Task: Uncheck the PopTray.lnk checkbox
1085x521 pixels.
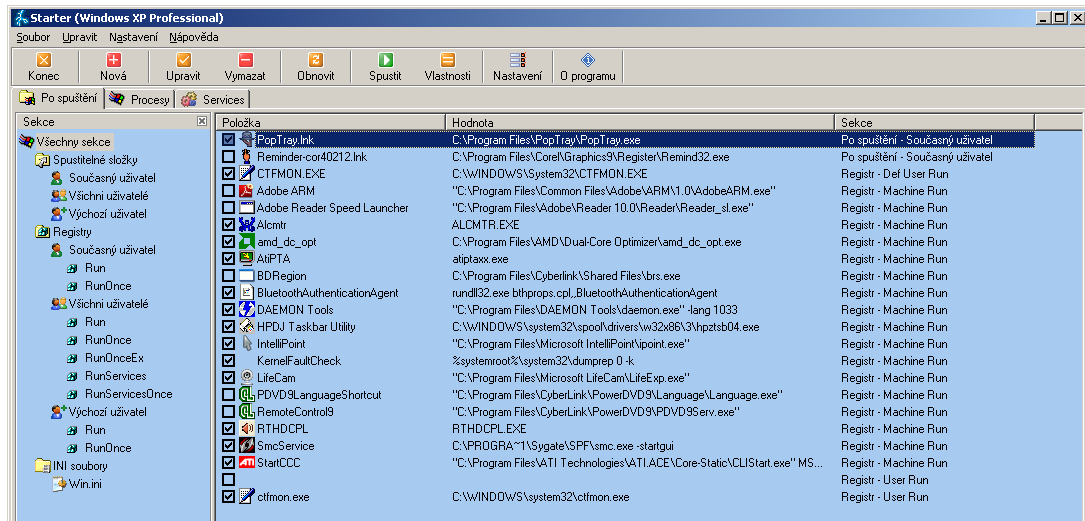Action: click(x=228, y=140)
